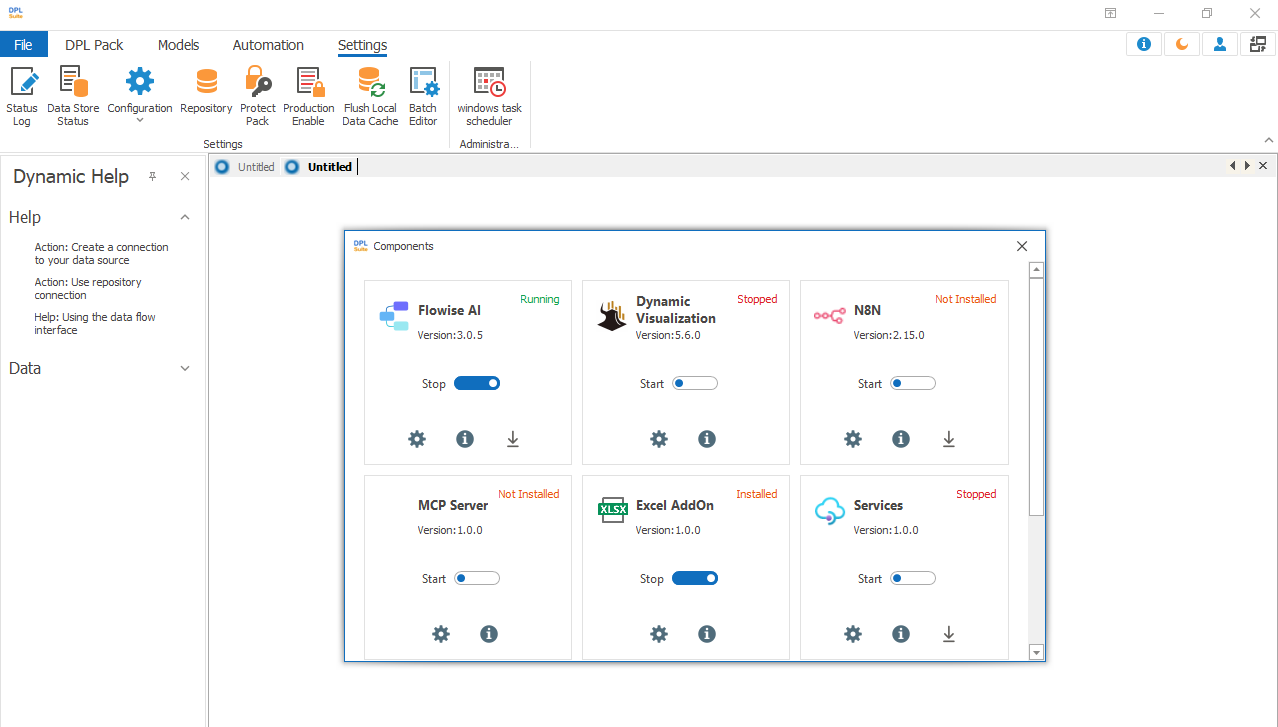Image resolution: width=1278 pixels, height=727 pixels.
Task: Show N8N info
Action: pyautogui.click(x=901, y=439)
